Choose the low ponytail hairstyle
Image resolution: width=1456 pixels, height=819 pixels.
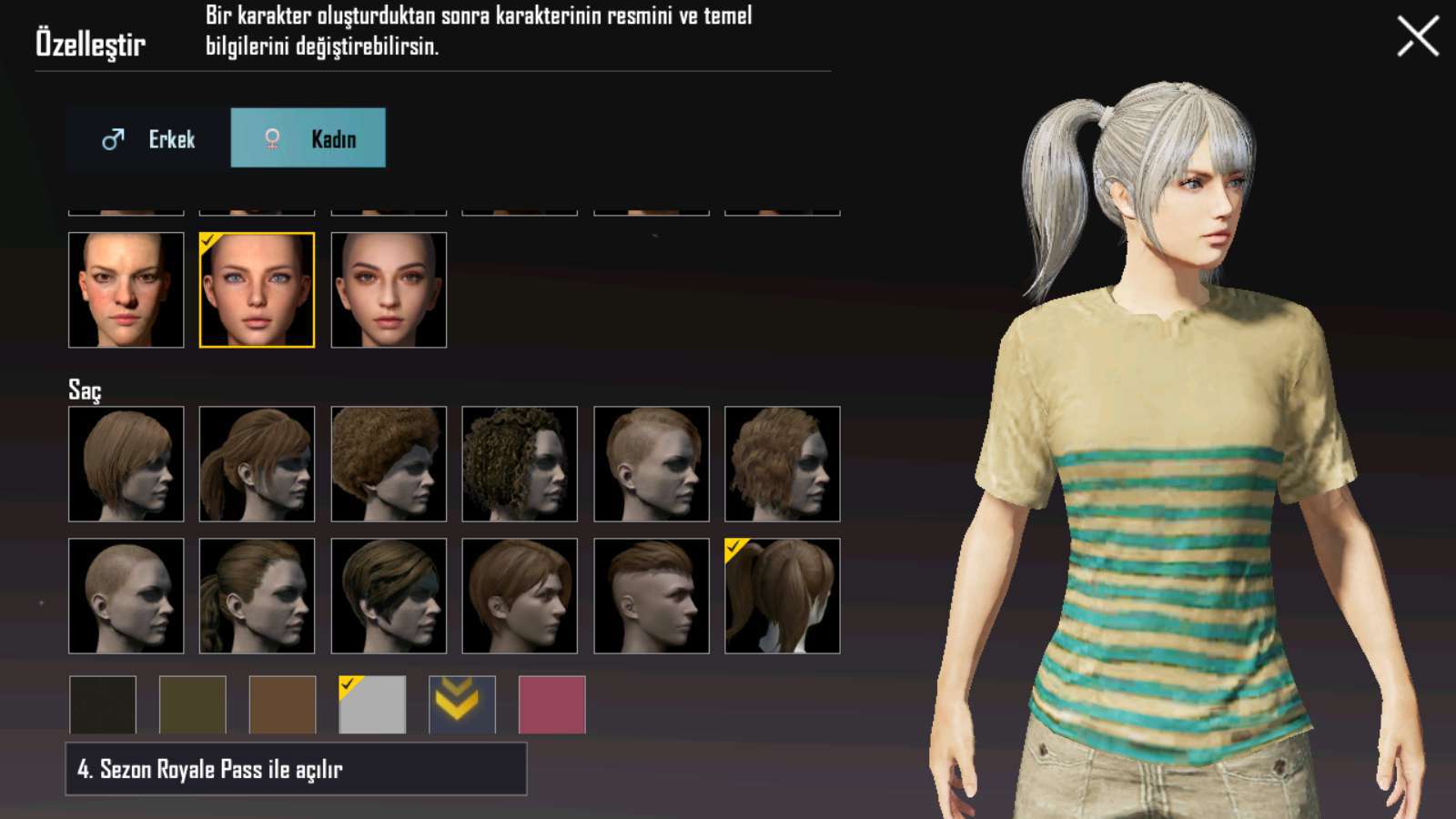click(x=258, y=464)
